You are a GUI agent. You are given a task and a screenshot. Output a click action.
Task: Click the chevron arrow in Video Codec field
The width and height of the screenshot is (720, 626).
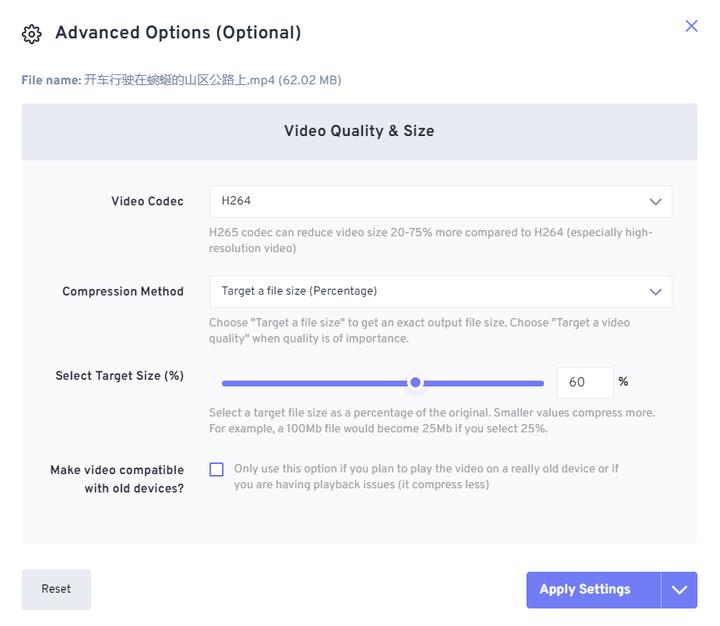656,202
